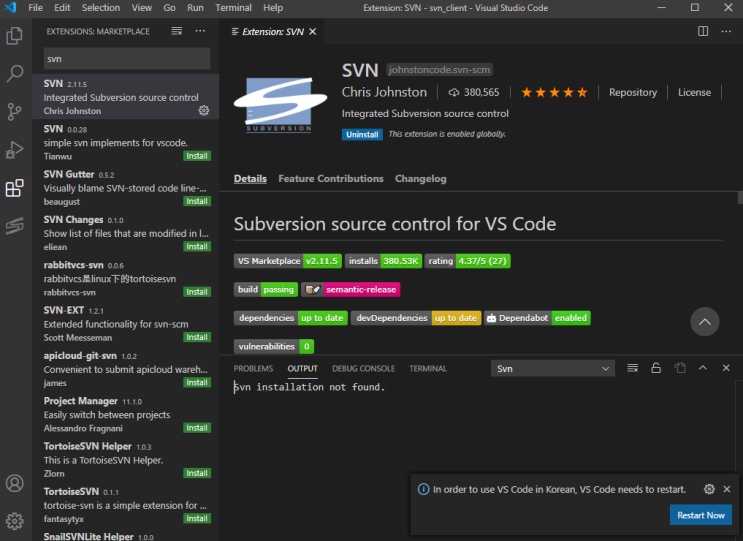Switch to the Terminal panel tab
The height and width of the screenshot is (541, 743).
[428, 369]
